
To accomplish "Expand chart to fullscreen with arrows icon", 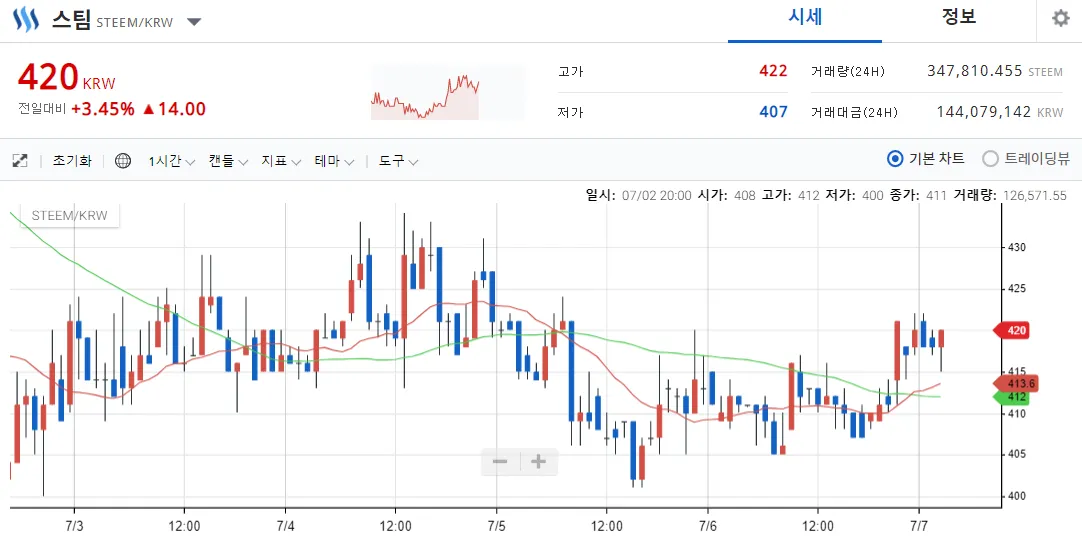I will coord(20,161).
